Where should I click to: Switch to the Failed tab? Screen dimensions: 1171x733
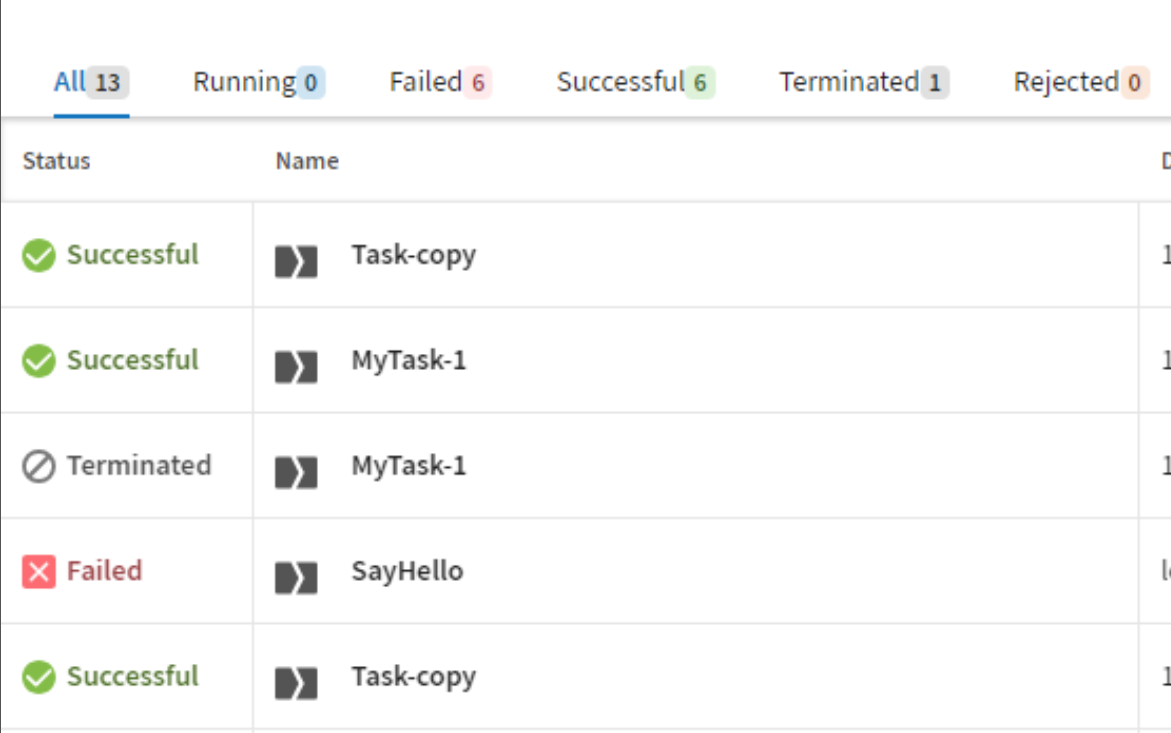438,83
